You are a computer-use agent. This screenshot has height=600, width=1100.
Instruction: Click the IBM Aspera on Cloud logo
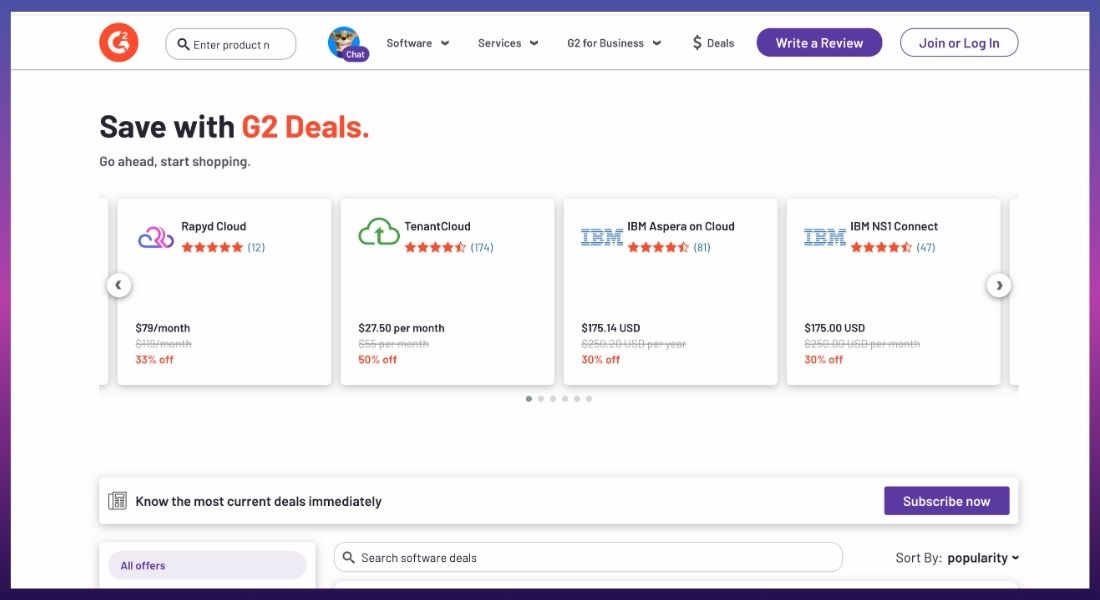click(x=602, y=237)
